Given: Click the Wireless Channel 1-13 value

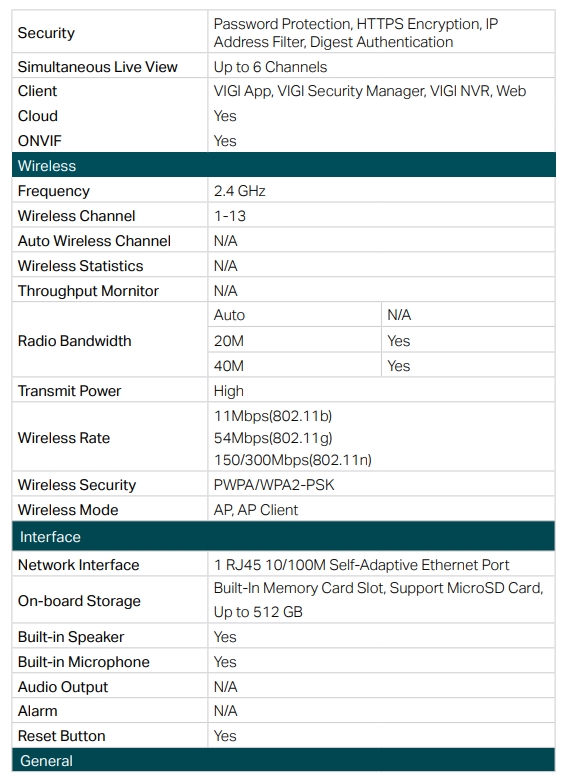Looking at the screenshot, I should (230, 216).
